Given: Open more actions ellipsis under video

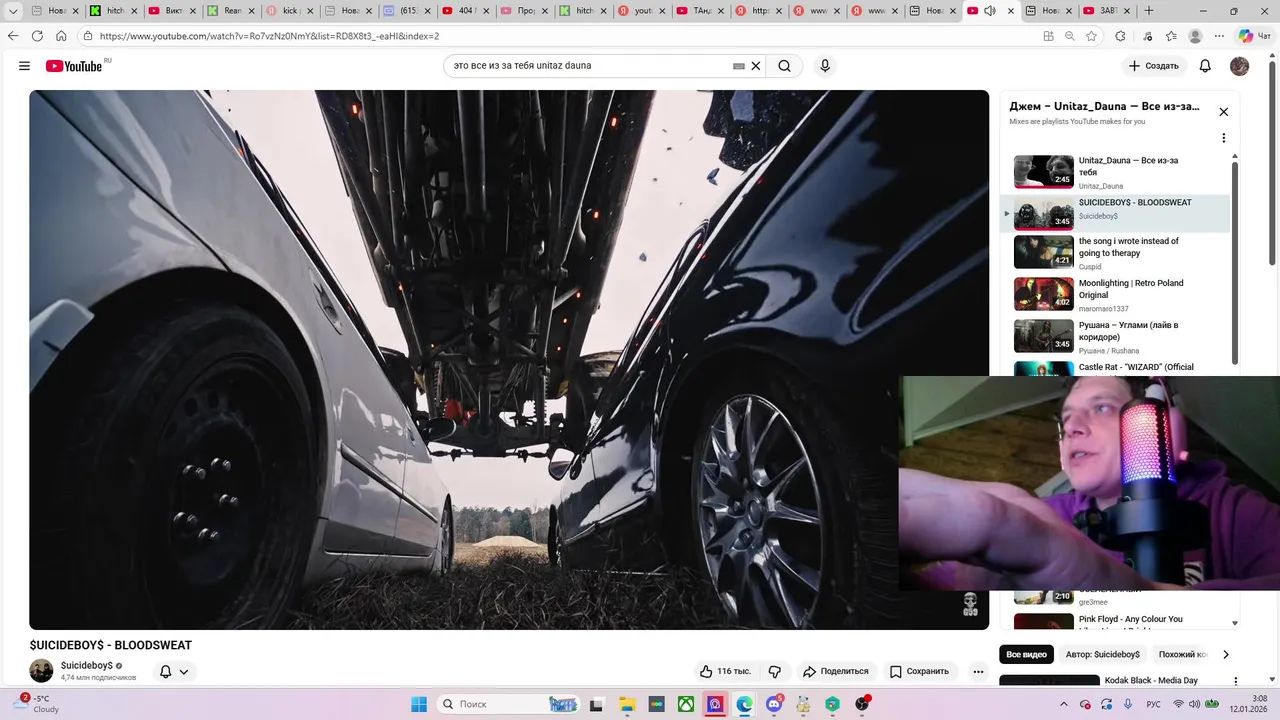Looking at the screenshot, I should [x=979, y=671].
